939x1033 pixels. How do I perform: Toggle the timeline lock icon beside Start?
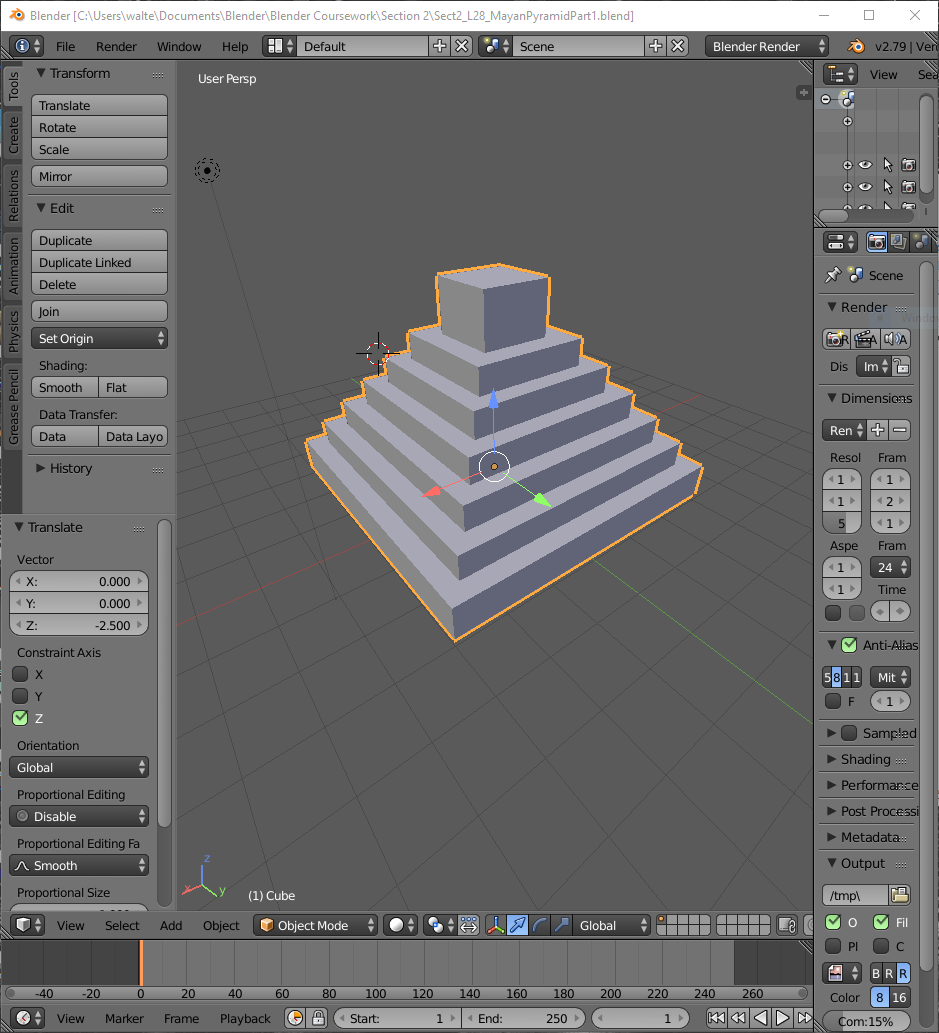[x=318, y=1018]
